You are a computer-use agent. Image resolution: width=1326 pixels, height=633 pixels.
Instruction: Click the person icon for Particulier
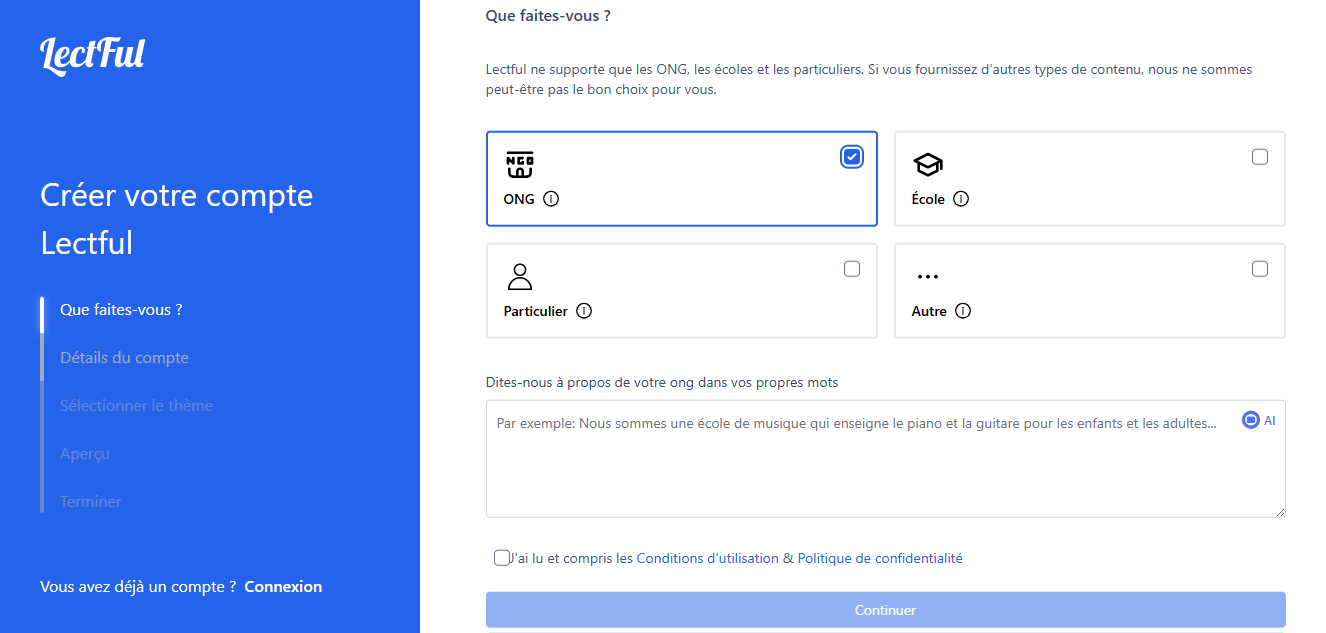click(x=519, y=275)
